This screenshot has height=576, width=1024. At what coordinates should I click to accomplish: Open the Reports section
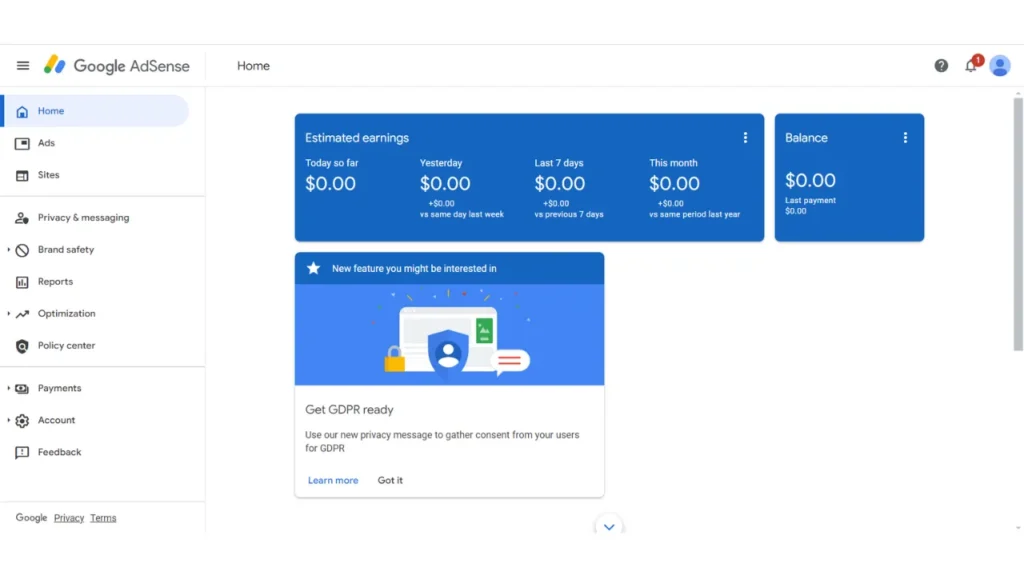(x=55, y=282)
